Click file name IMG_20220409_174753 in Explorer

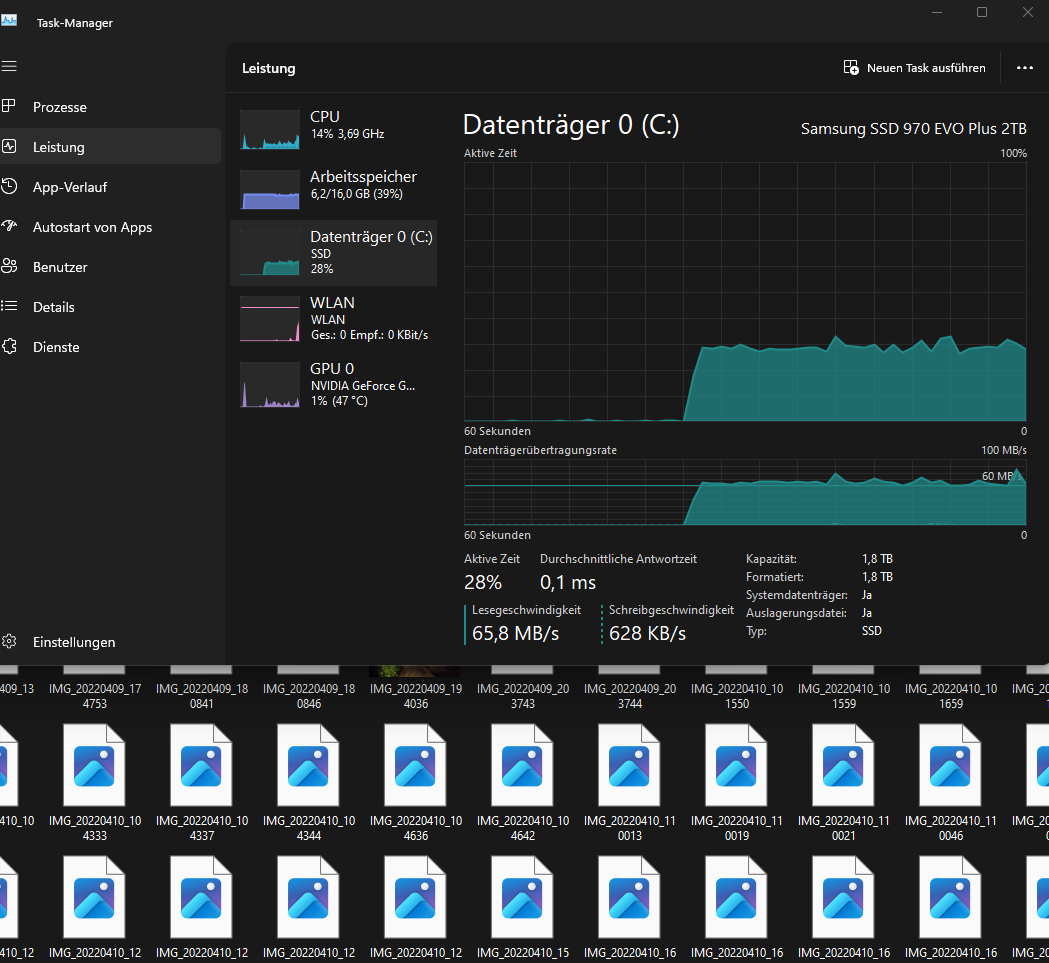pyautogui.click(x=95, y=696)
